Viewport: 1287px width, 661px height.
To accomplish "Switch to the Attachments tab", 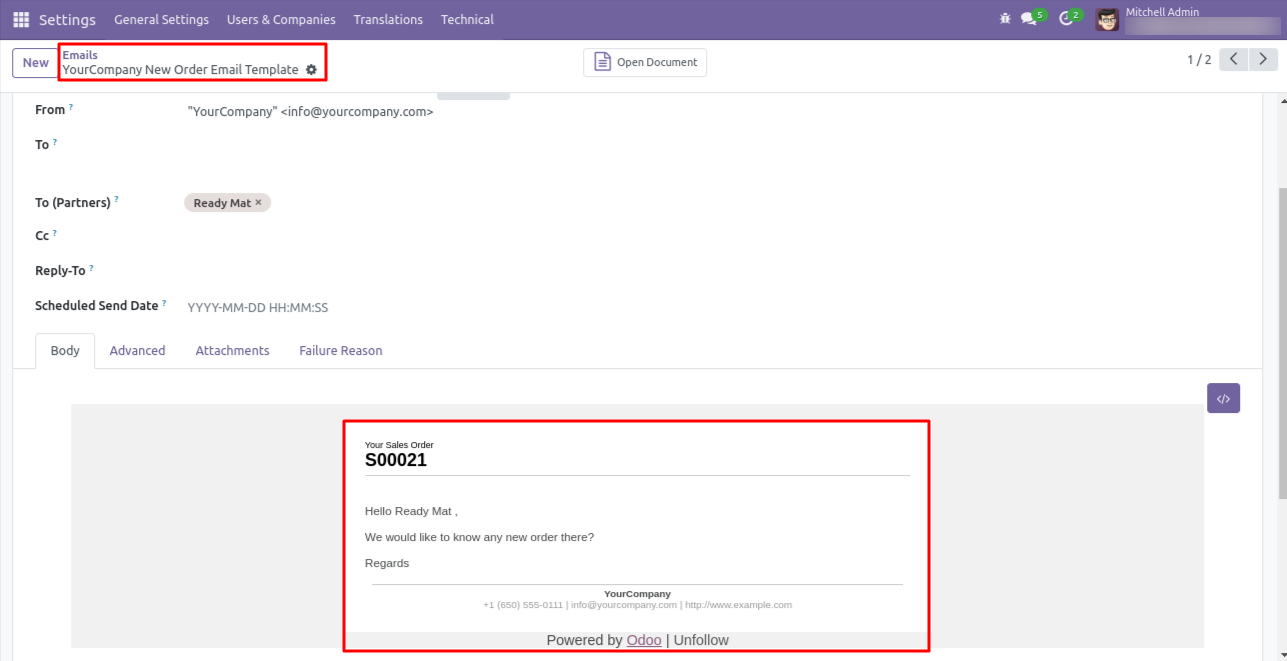I will pyautogui.click(x=232, y=351).
